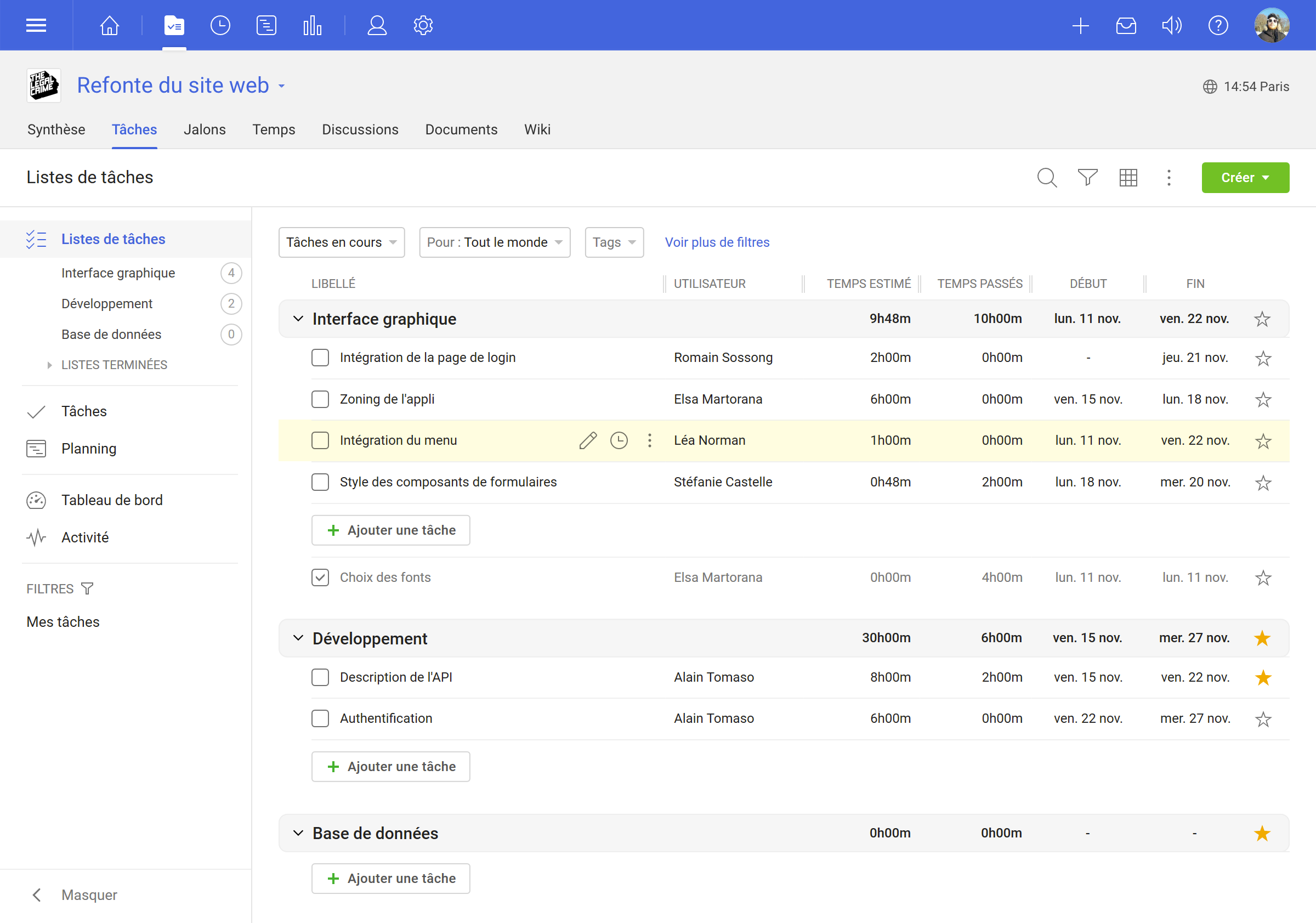This screenshot has height=923, width=1316.
Task: Click the green Créer button
Action: click(1245, 178)
